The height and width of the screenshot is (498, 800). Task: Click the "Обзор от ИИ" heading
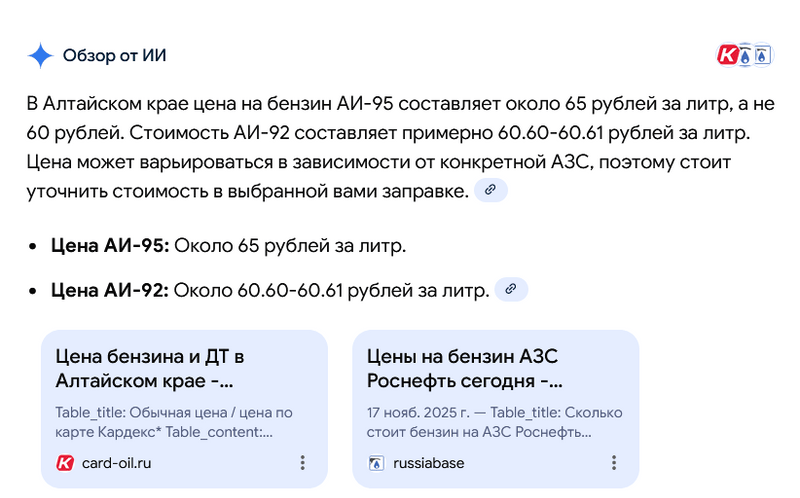(x=114, y=56)
